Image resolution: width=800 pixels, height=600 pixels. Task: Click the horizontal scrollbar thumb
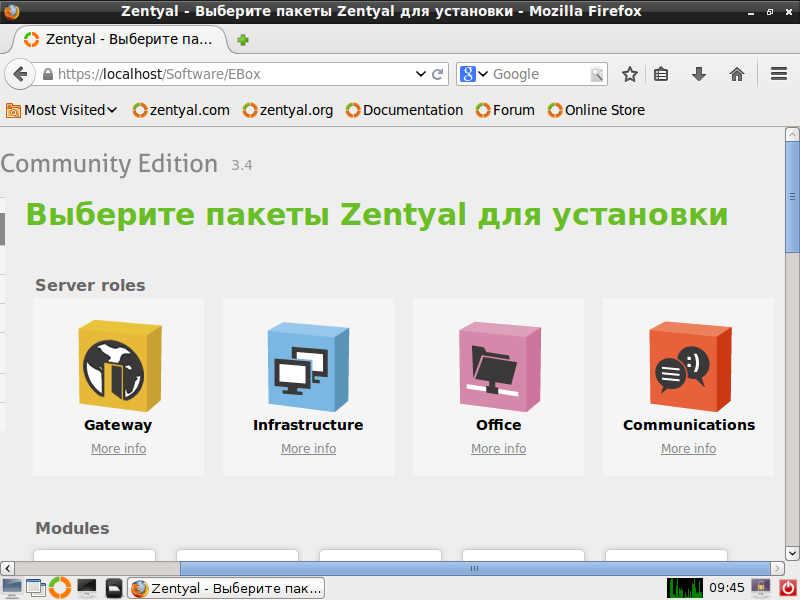click(475, 568)
